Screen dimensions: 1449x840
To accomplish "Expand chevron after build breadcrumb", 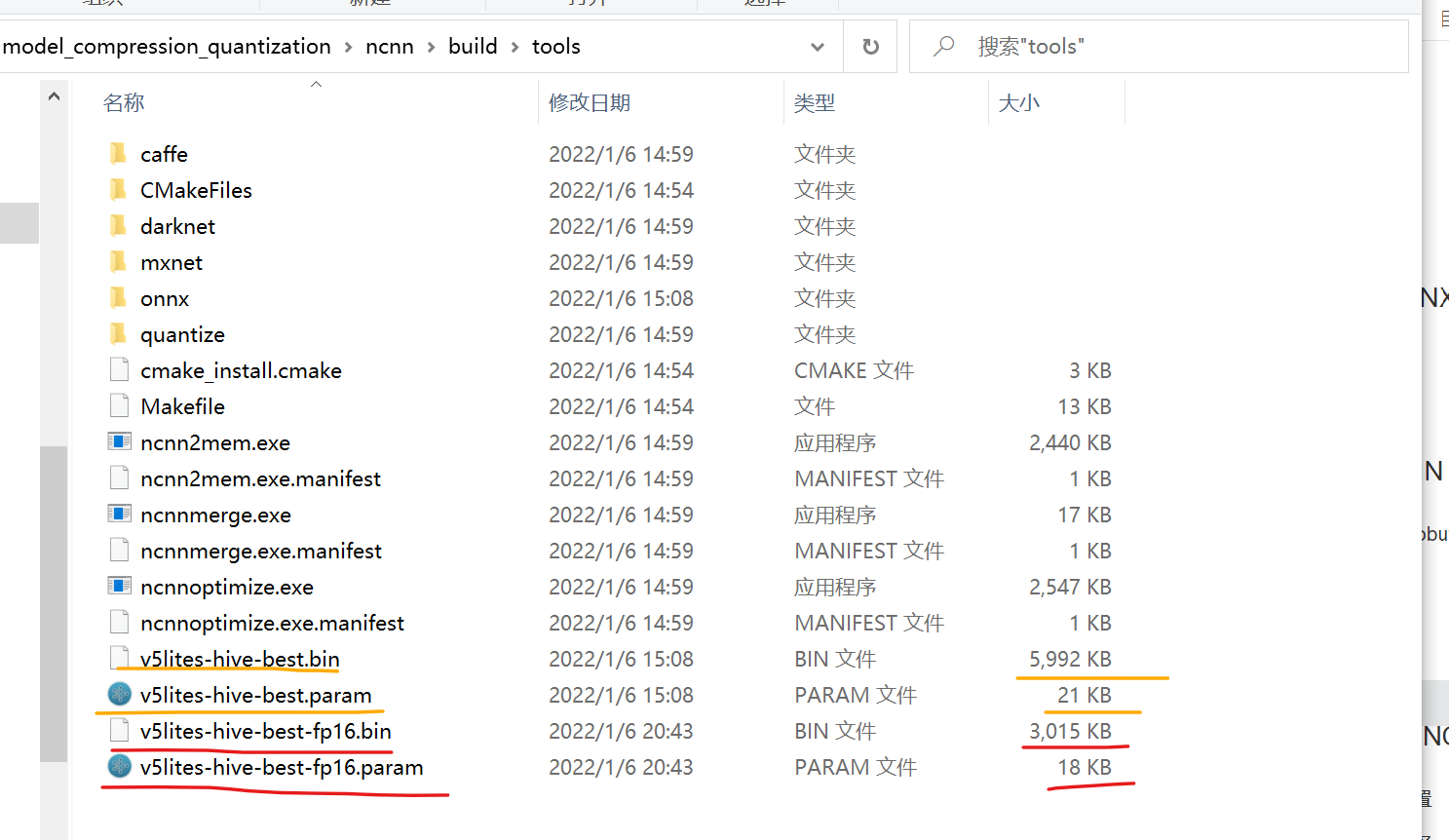I will tap(515, 47).
